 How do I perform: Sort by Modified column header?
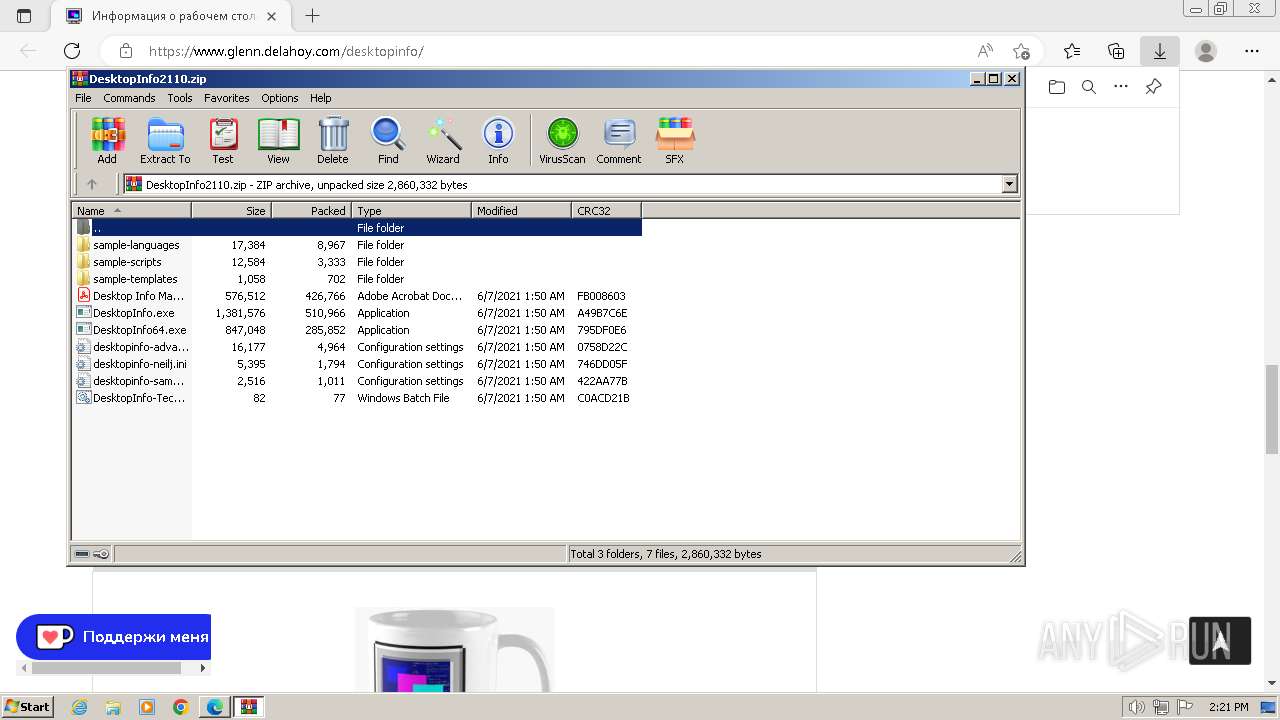521,211
